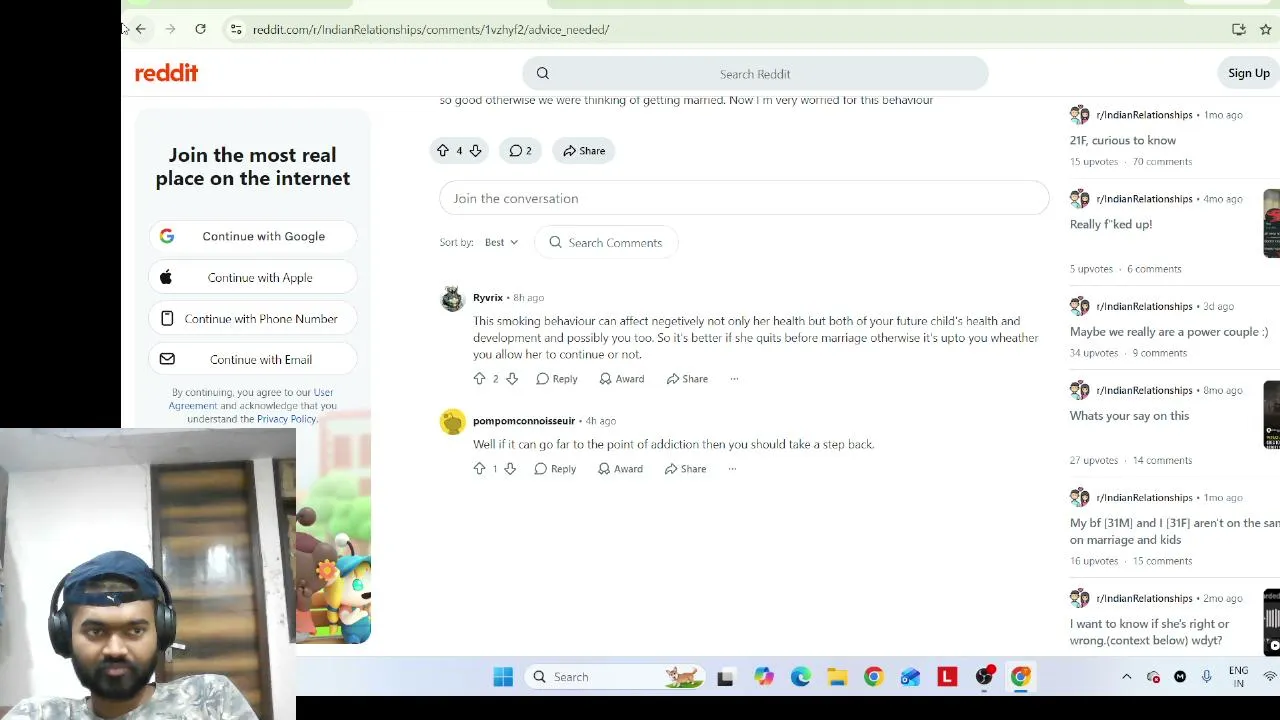Open Ryvrix's user profile link
This screenshot has width=1280, height=720.
click(x=488, y=297)
